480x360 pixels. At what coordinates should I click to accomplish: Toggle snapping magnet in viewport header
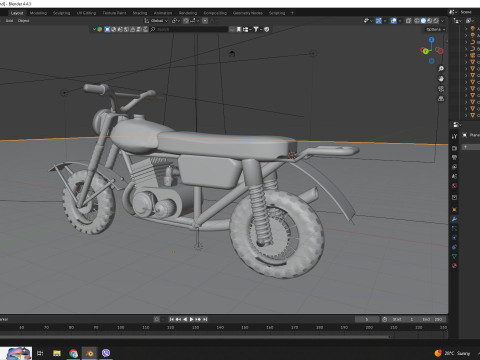click(x=186, y=21)
